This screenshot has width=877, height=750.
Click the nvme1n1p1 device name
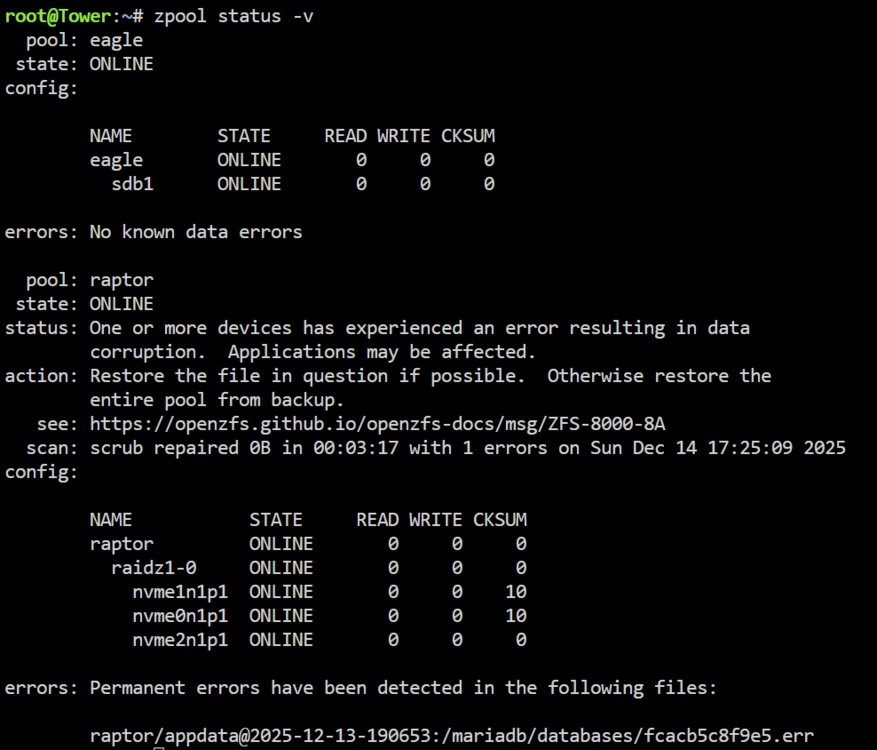click(x=180, y=592)
